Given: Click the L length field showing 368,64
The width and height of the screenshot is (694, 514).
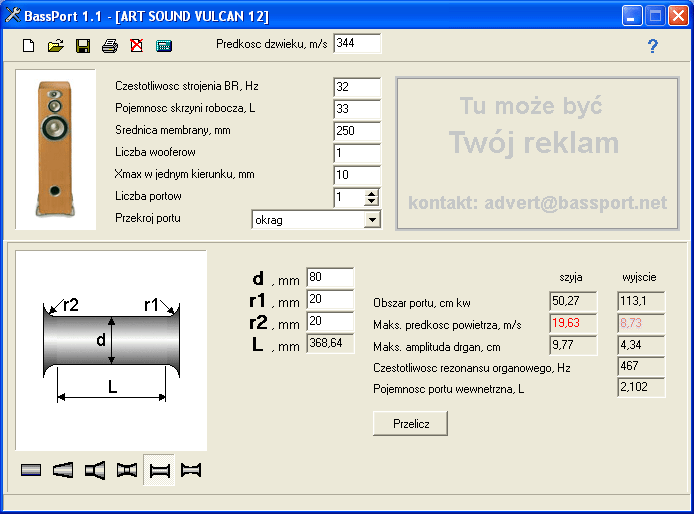Looking at the screenshot, I should pyautogui.click(x=330, y=344).
